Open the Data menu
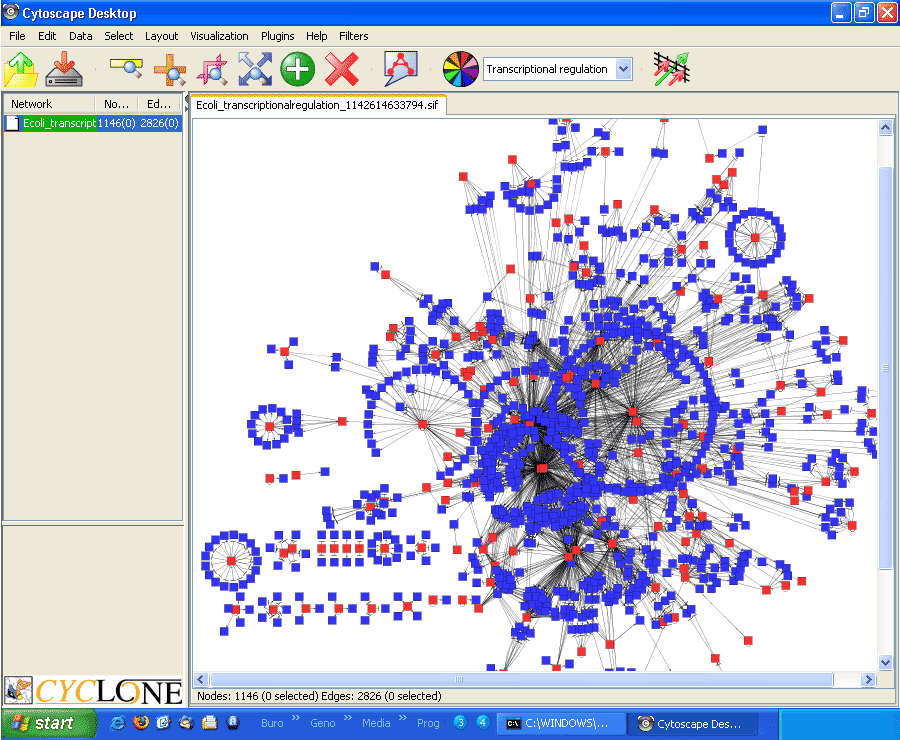 click(80, 36)
